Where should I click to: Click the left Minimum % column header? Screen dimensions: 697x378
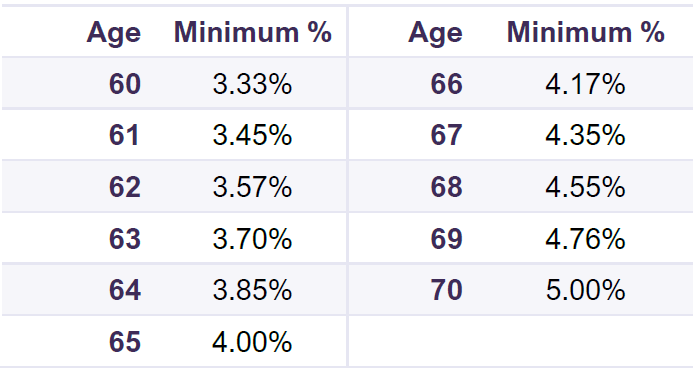coord(252,32)
